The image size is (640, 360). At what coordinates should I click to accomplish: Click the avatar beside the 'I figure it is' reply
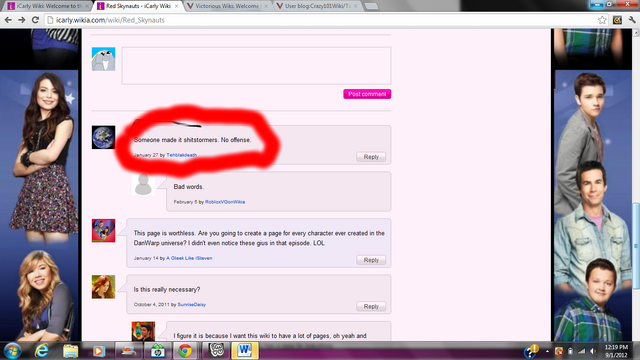(x=143, y=331)
